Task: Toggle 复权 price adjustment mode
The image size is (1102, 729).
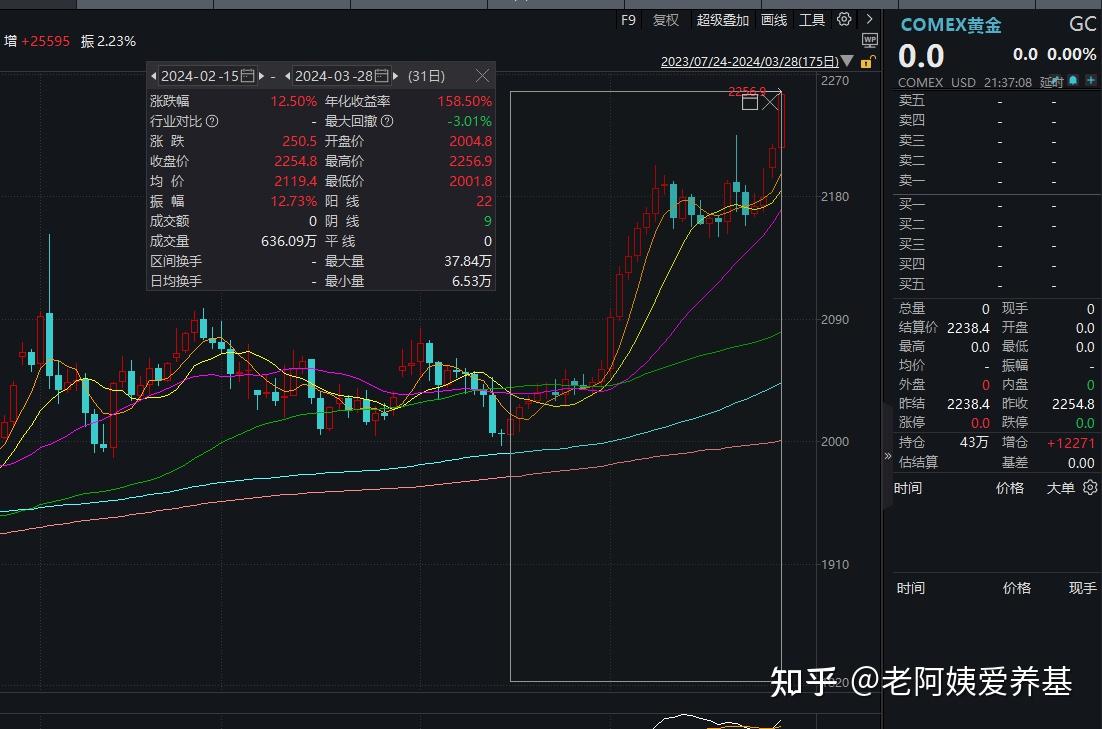Action: tap(665, 19)
